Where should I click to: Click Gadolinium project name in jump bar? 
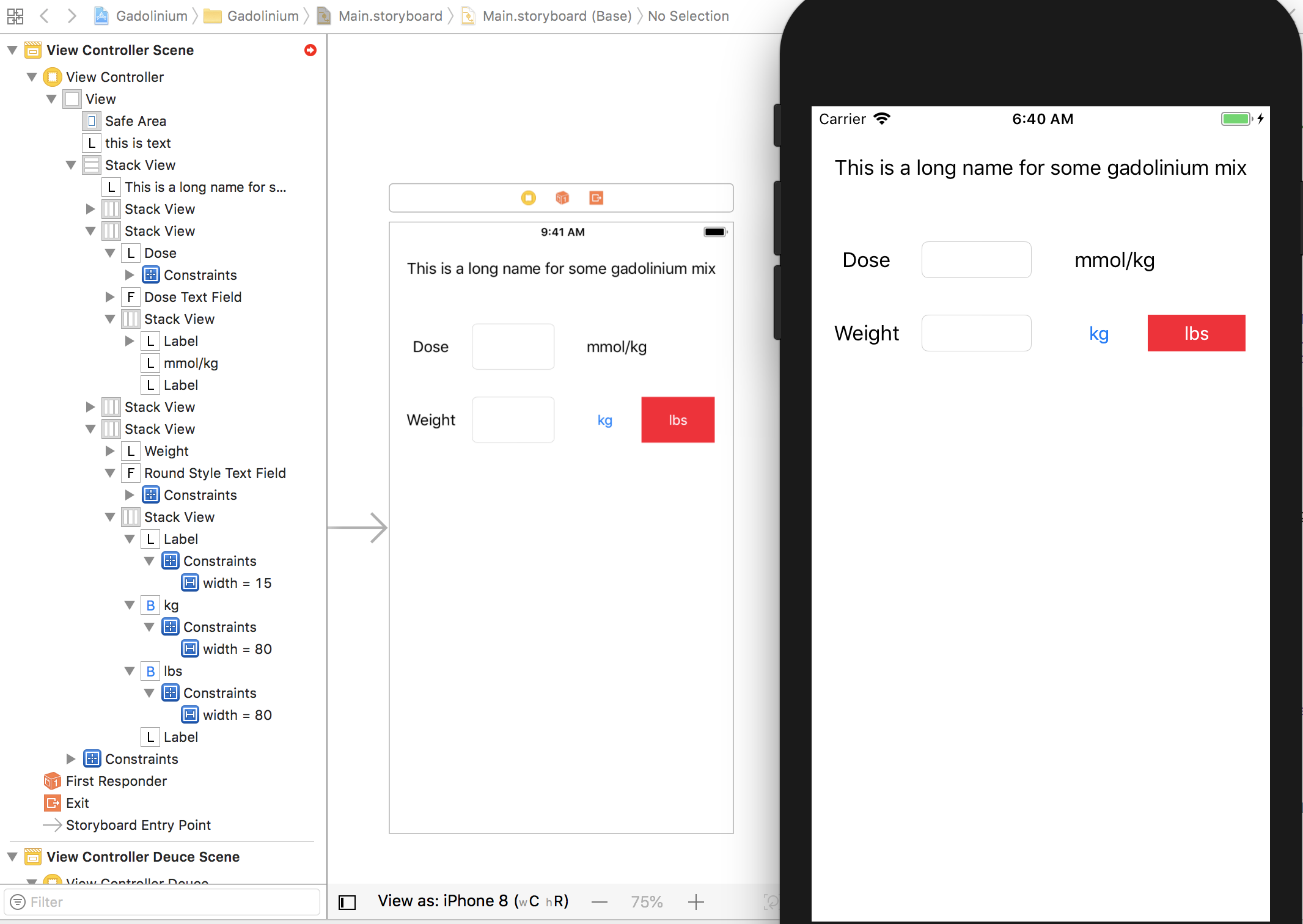pos(152,16)
